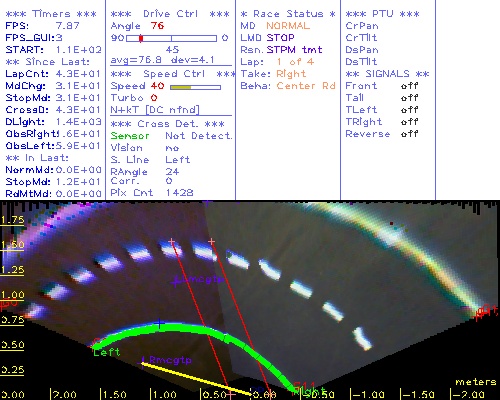Click the yellow steering direction line

pos(197,378)
